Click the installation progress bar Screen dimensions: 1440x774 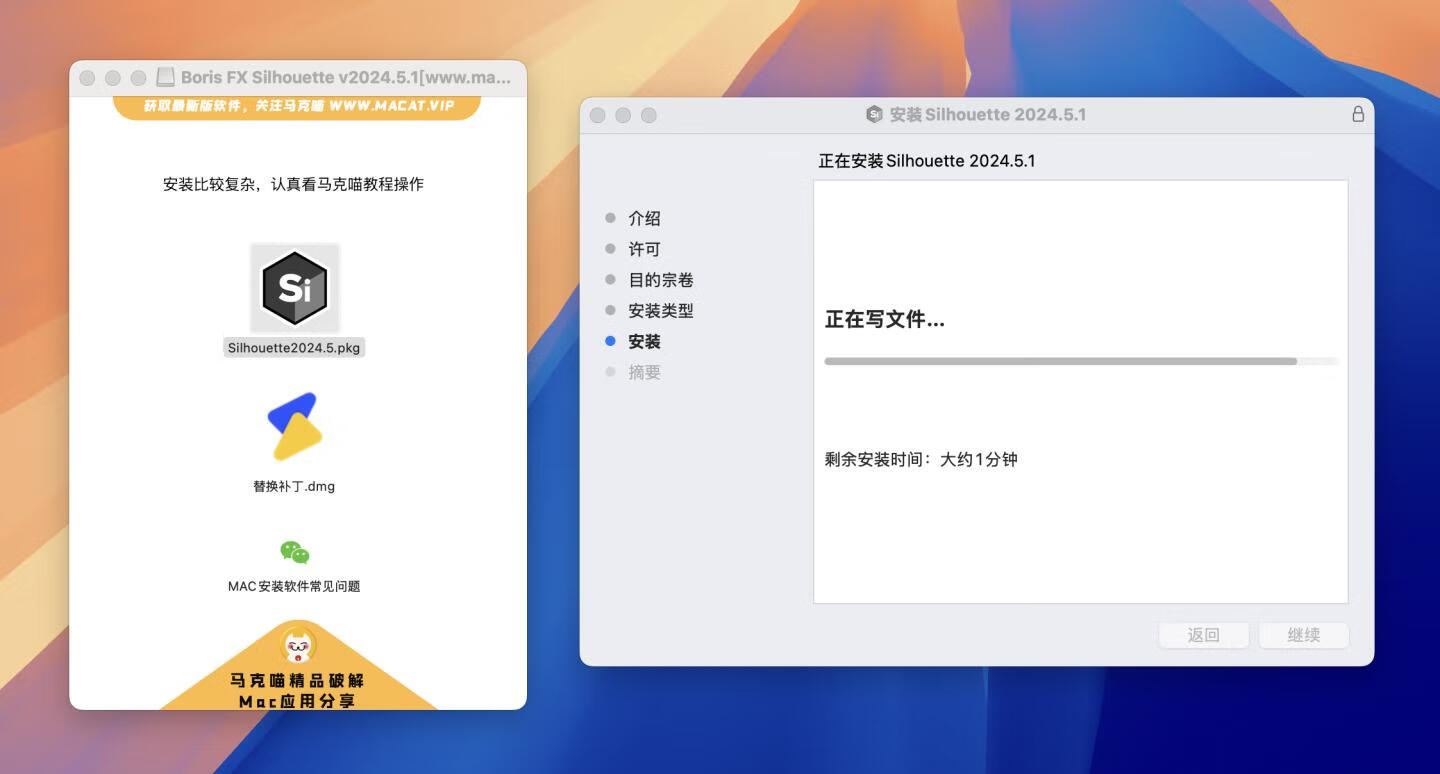pyautogui.click(x=1081, y=361)
